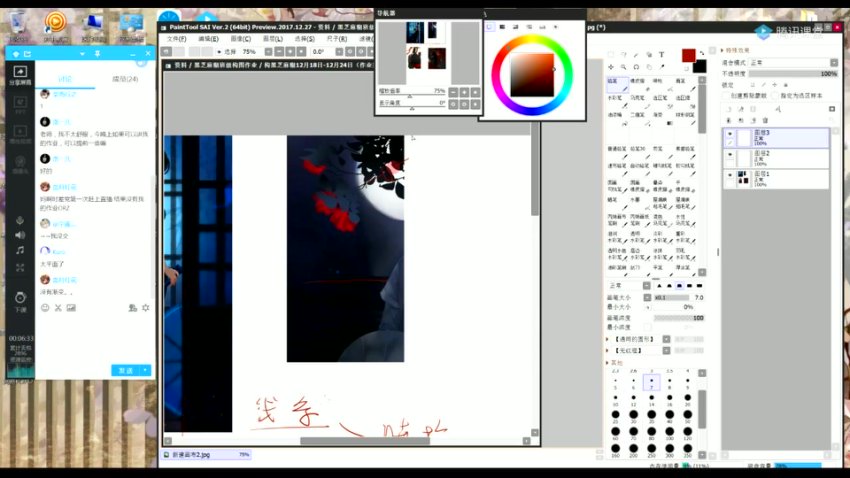Open the 【无纹理】 texture dropdown
This screenshot has width=850, height=478.
pos(666,351)
